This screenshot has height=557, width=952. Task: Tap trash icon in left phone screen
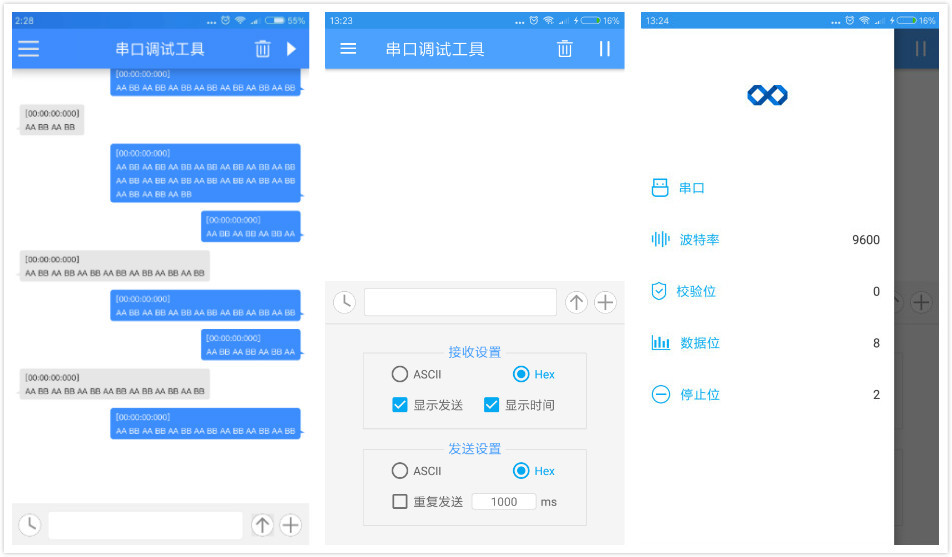[x=262, y=49]
